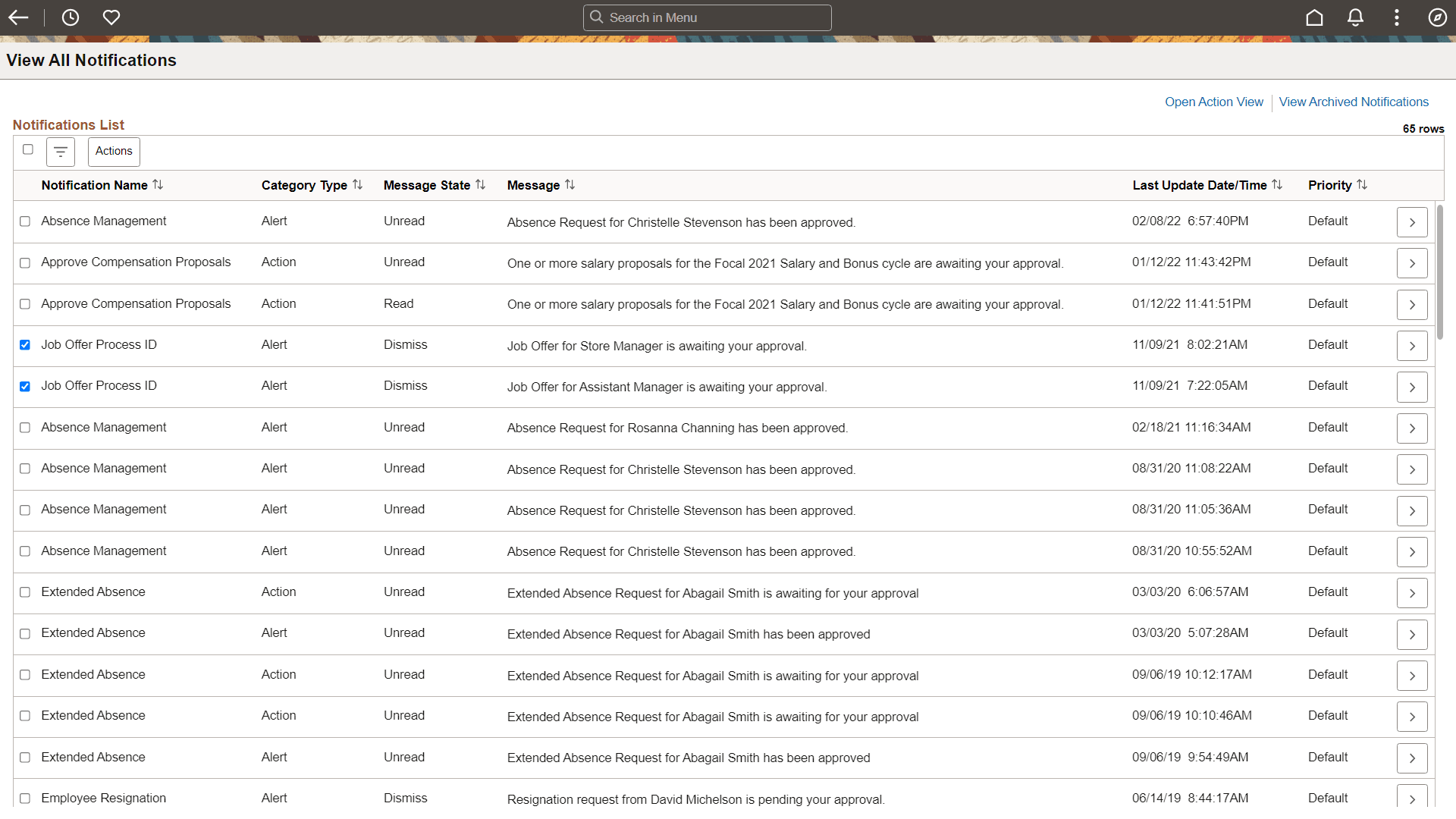Open the NavBar compass icon
The width and height of the screenshot is (1456, 819).
(x=1437, y=17)
